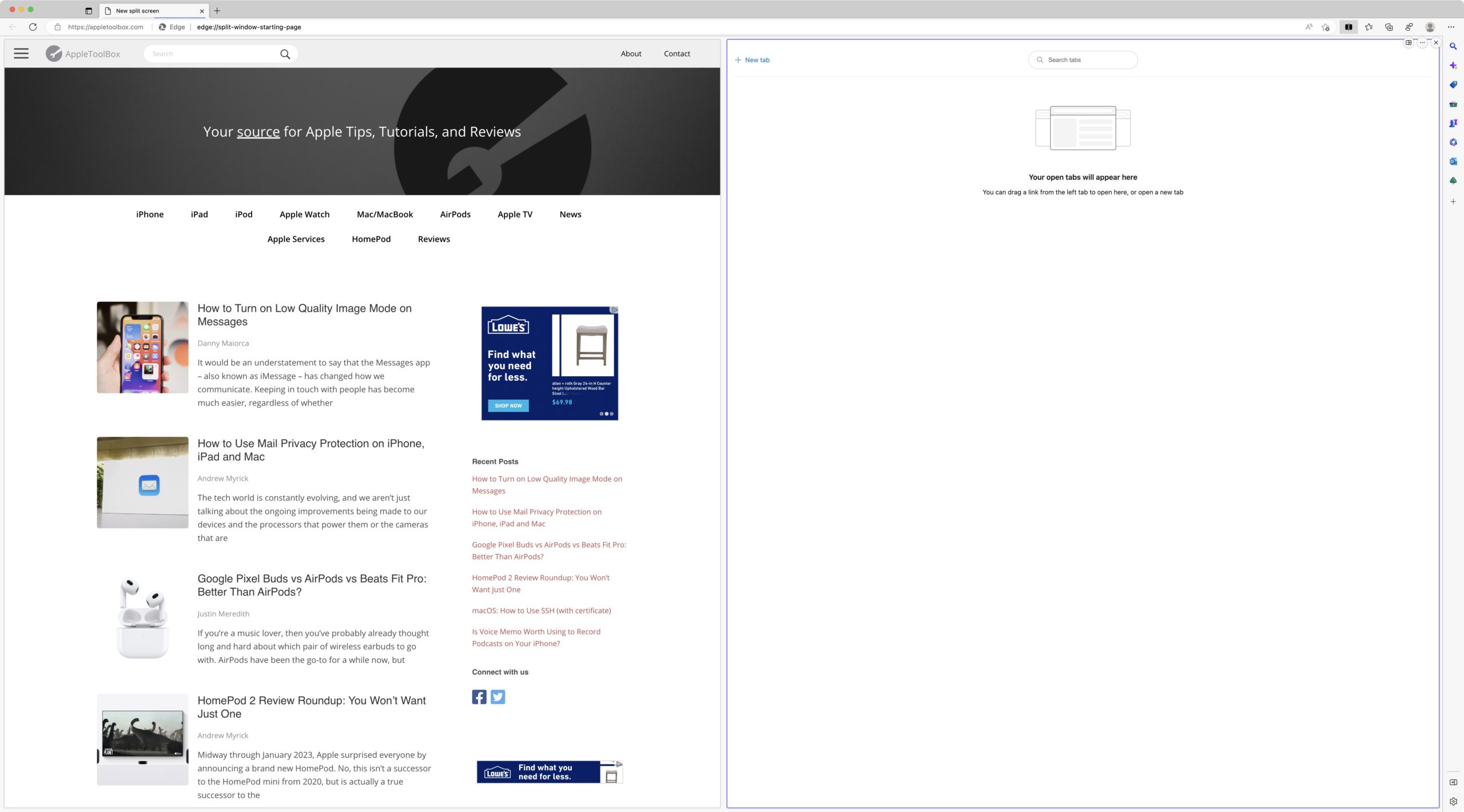Open the Collections icon in toolbar
This screenshot has width=1464, height=812.
click(x=1389, y=27)
